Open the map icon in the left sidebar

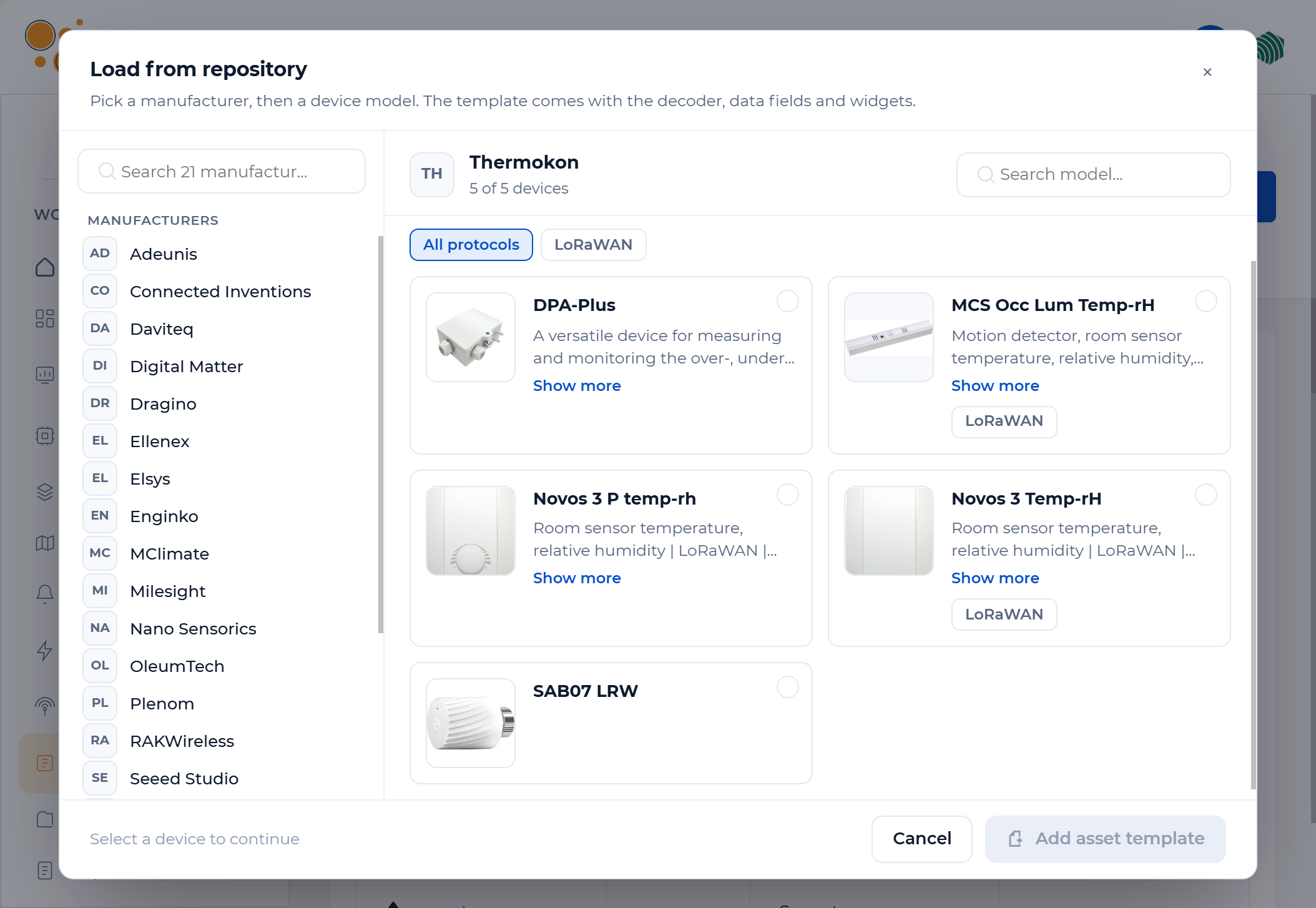[x=45, y=543]
